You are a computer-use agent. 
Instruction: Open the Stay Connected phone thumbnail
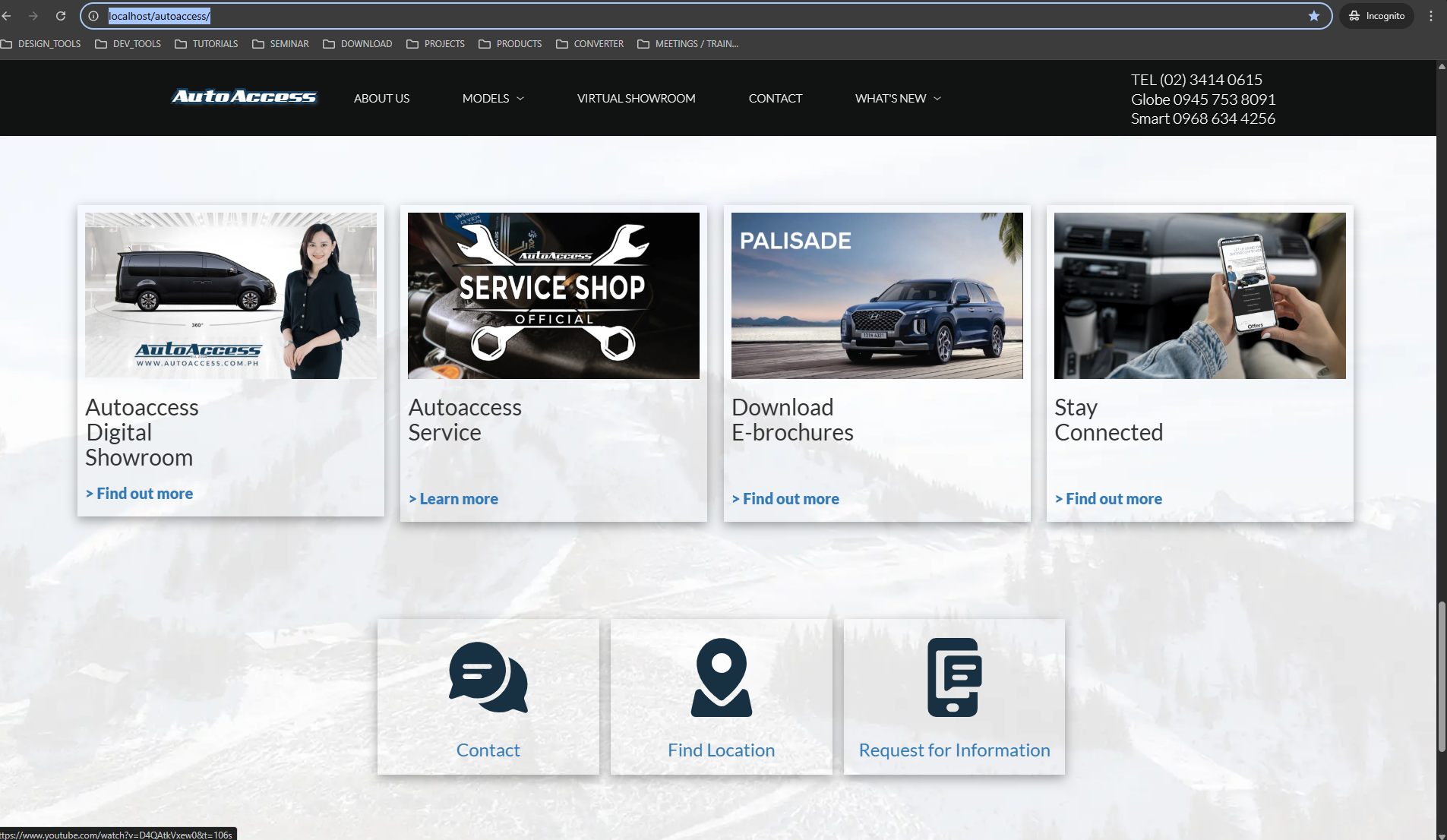coord(1200,295)
